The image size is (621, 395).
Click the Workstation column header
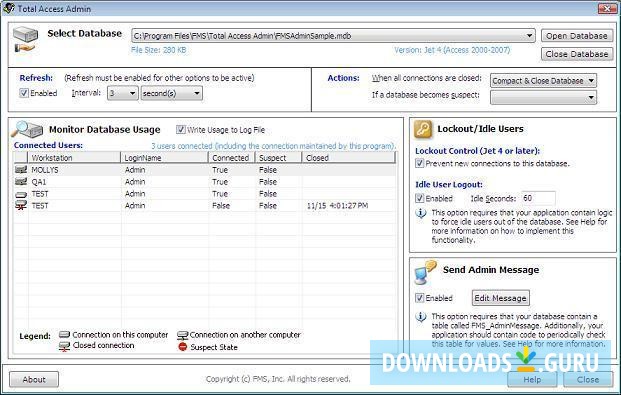coord(74,158)
